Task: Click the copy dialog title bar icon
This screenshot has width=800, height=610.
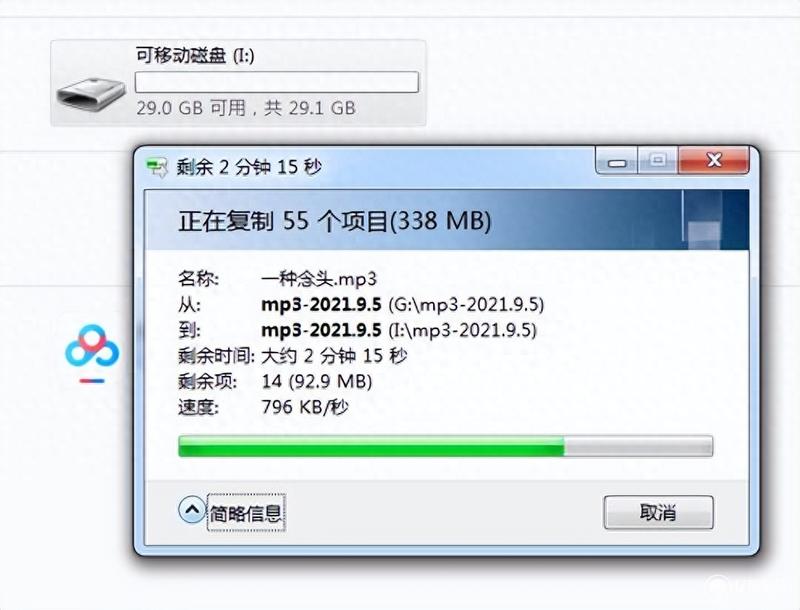Action: point(157,167)
